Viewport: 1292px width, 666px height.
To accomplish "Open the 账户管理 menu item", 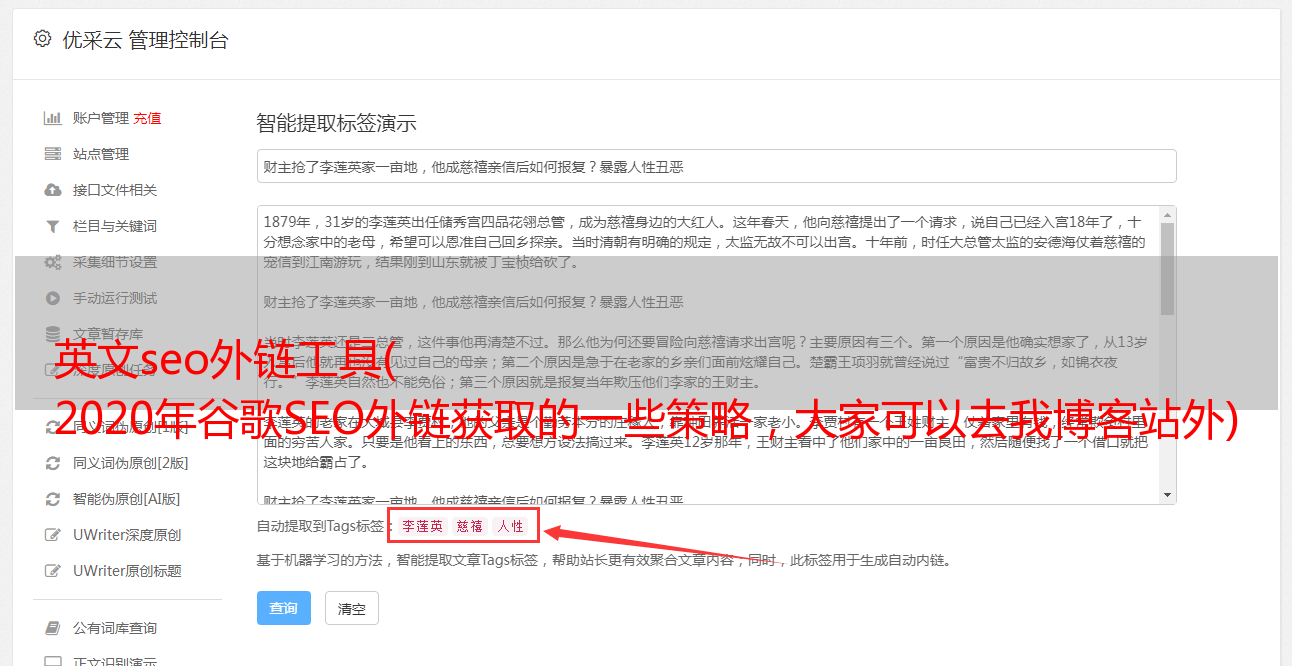I will [100, 118].
